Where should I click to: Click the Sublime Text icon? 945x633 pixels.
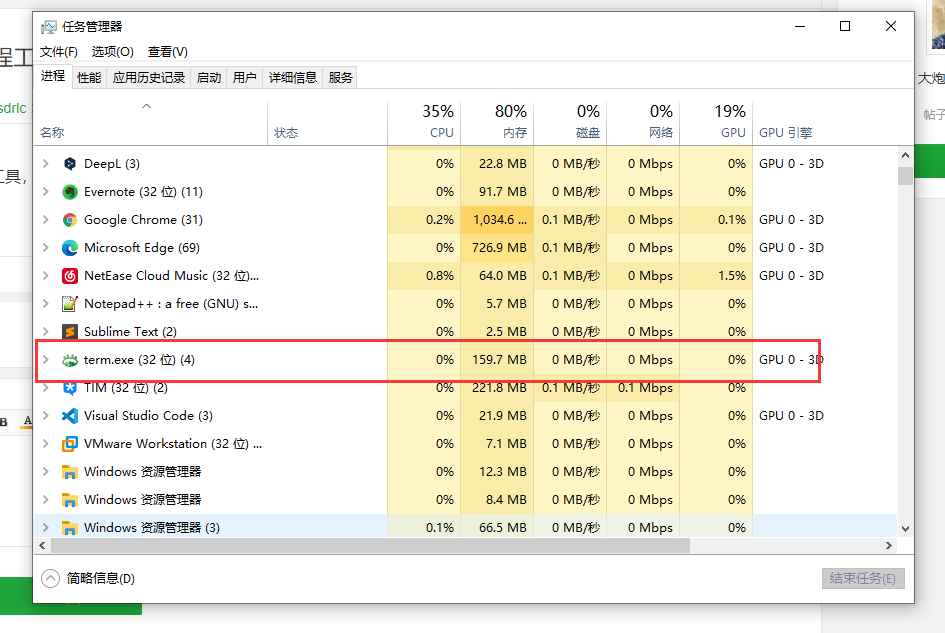70,332
